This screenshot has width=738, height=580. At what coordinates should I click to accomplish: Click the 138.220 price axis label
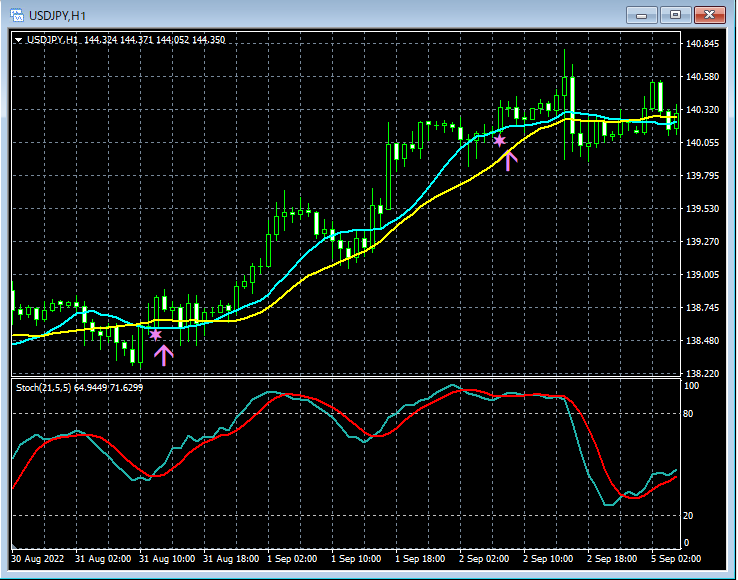point(703,373)
